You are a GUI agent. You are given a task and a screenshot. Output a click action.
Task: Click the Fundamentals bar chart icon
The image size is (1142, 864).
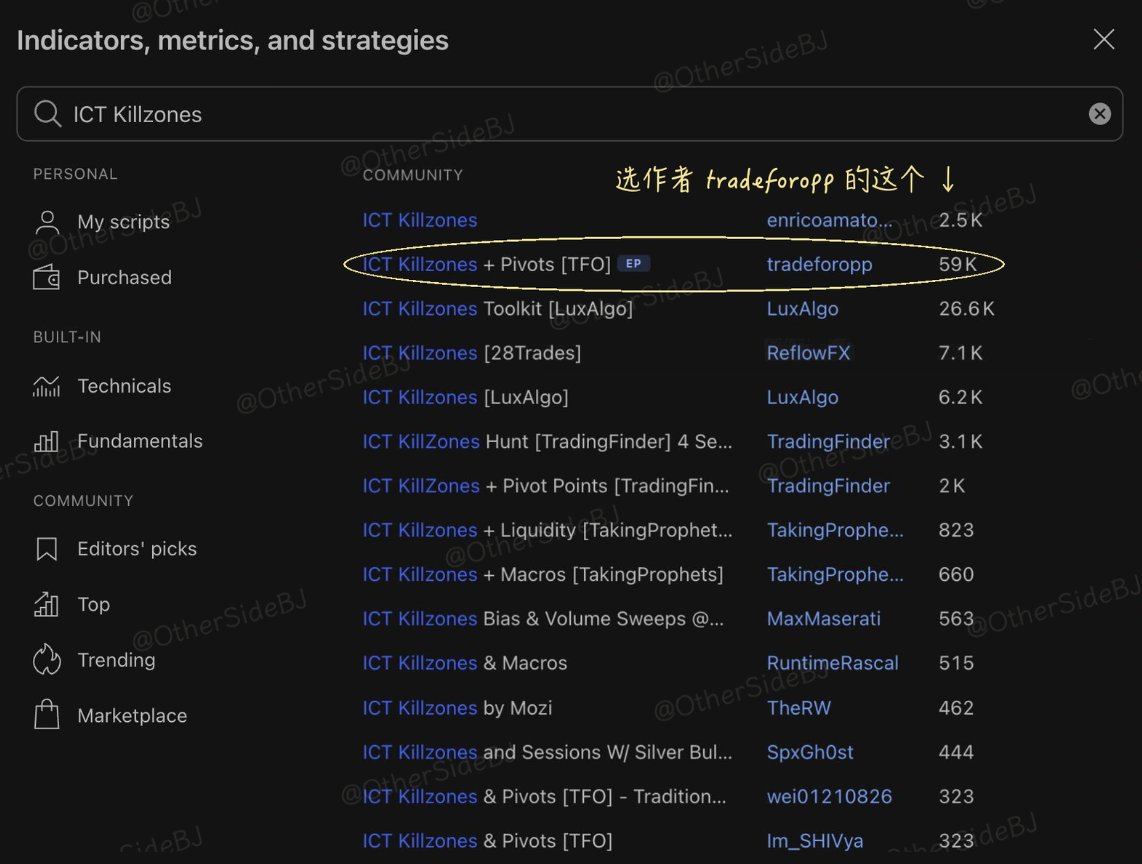[47, 441]
